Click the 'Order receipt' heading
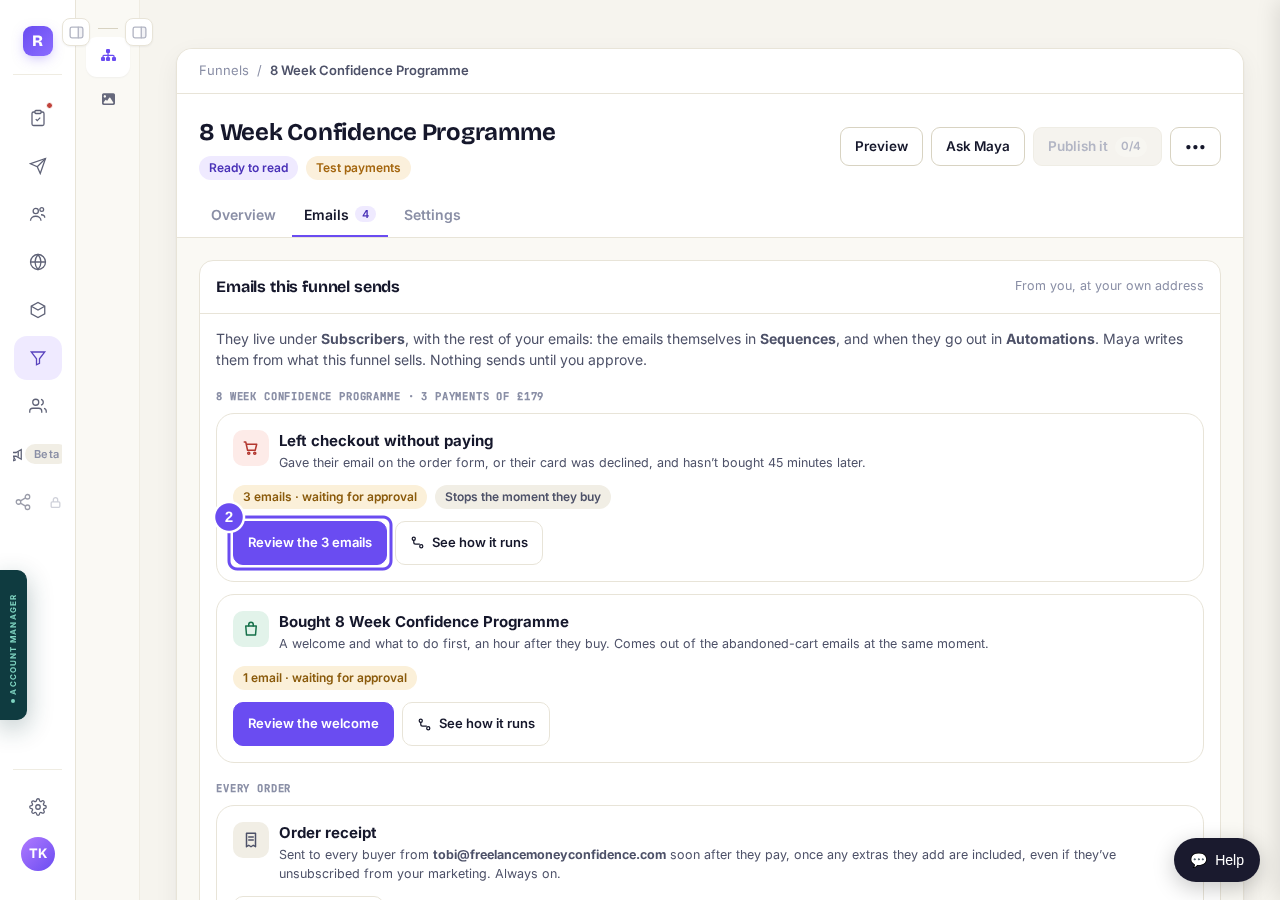 click(328, 832)
